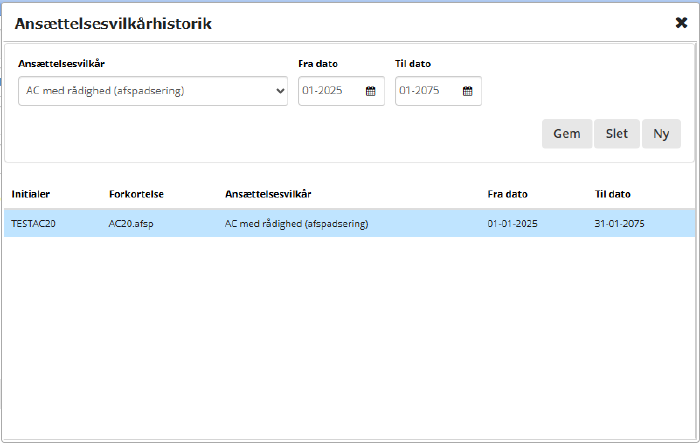Click the 01-01-2025 start date cell

pyautogui.click(x=513, y=223)
